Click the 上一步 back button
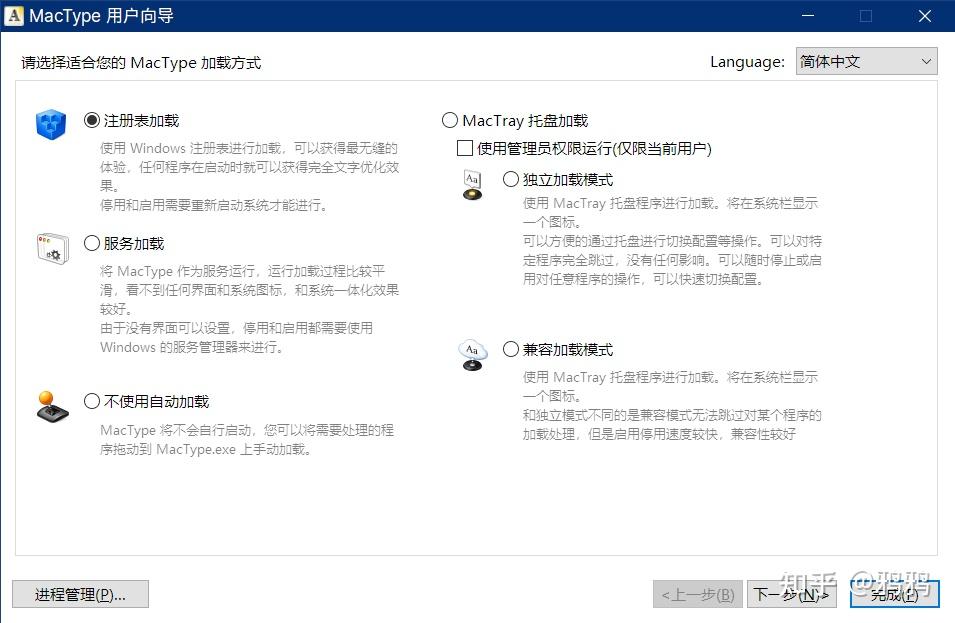This screenshot has width=955, height=623. 697,593
